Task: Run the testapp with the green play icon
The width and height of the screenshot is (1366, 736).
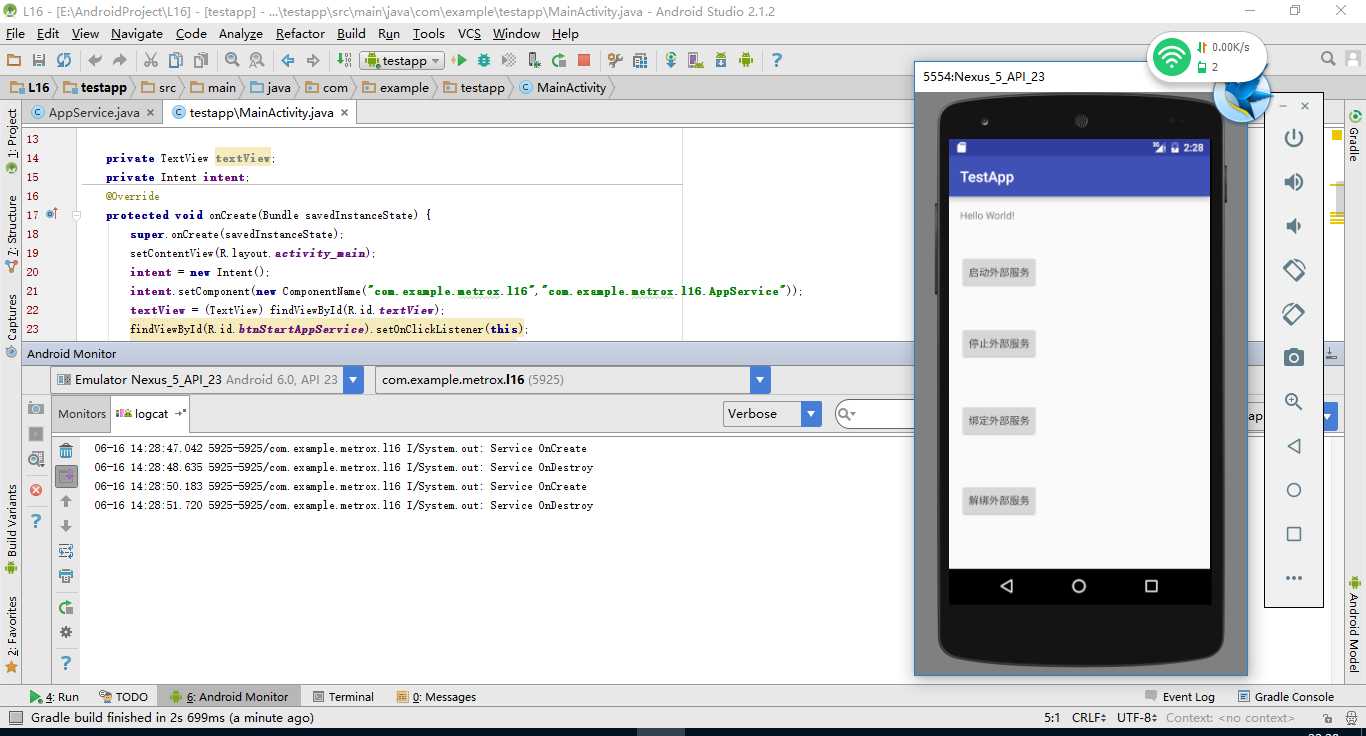Action: pyautogui.click(x=460, y=60)
